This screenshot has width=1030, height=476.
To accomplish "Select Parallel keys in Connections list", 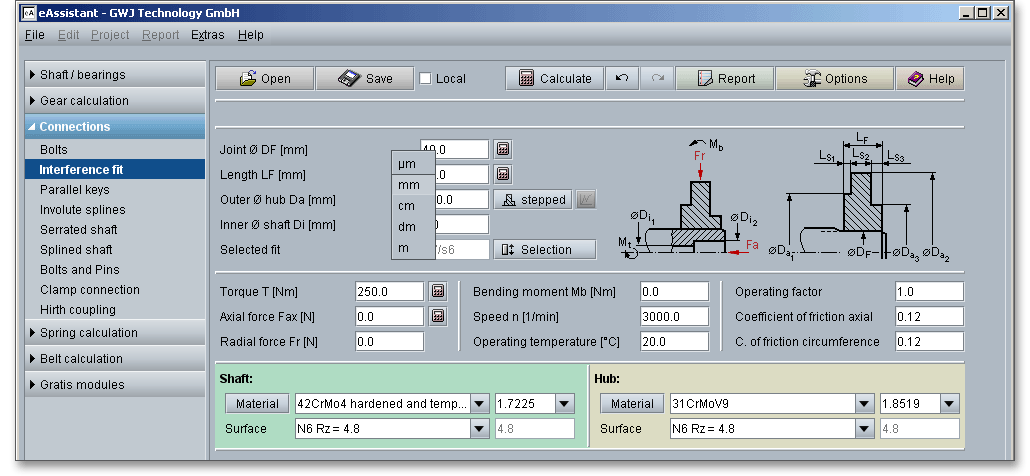I will coord(75,190).
